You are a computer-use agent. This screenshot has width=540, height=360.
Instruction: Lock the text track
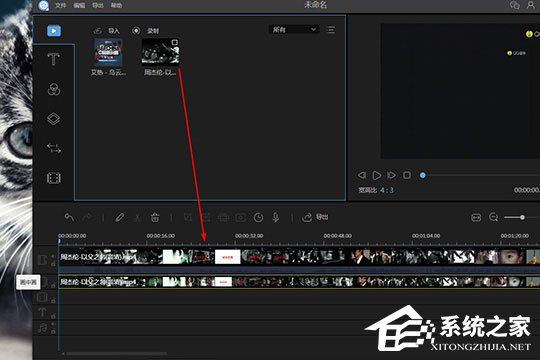pyautogui.click(x=53, y=316)
